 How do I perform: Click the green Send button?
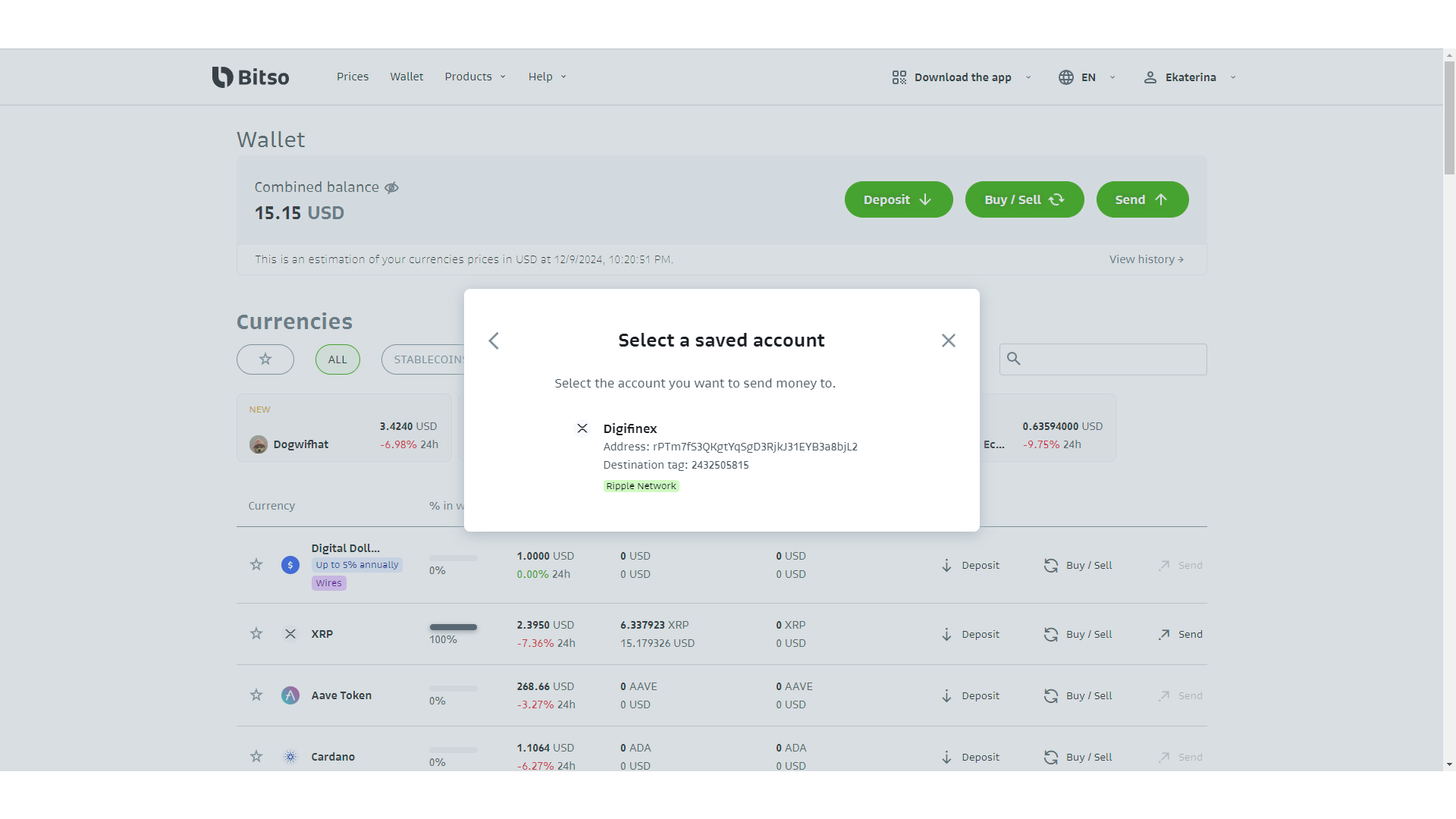[x=1142, y=199]
